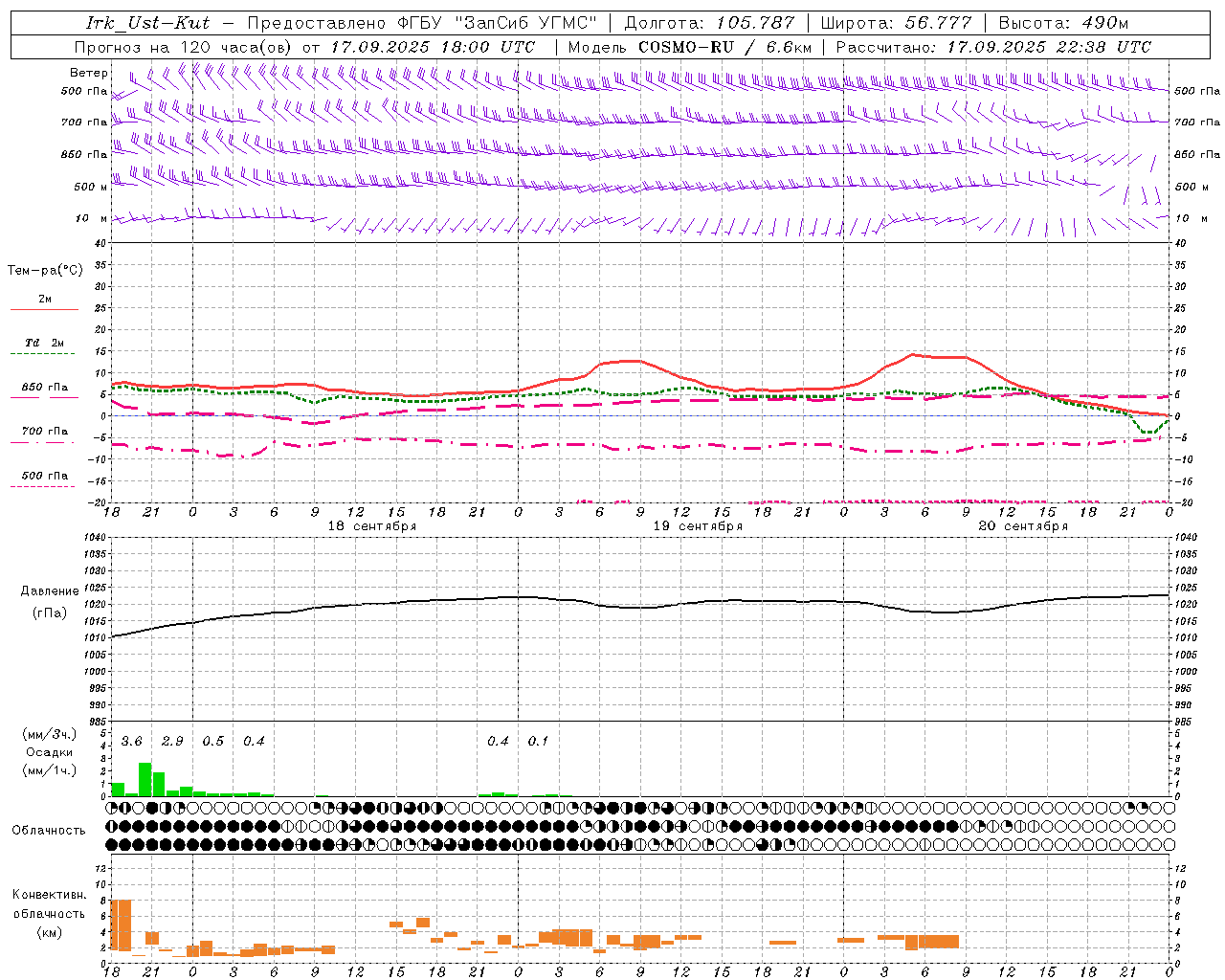
Task: Click the '20 сентября' date label
Action: (x=1023, y=526)
